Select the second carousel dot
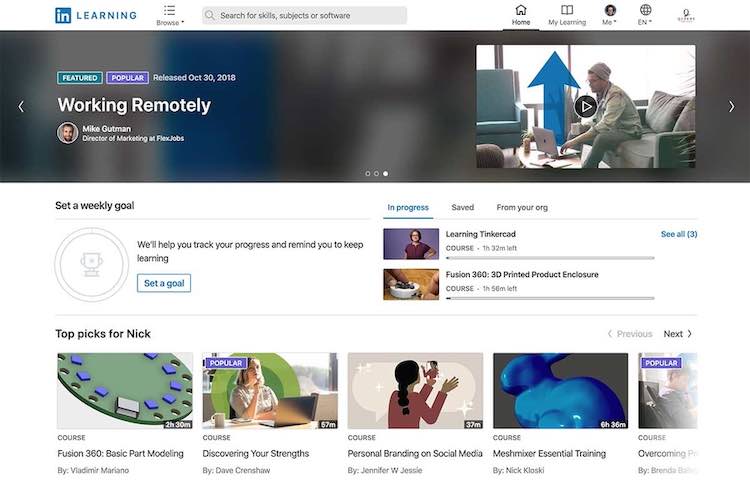 tap(376, 174)
